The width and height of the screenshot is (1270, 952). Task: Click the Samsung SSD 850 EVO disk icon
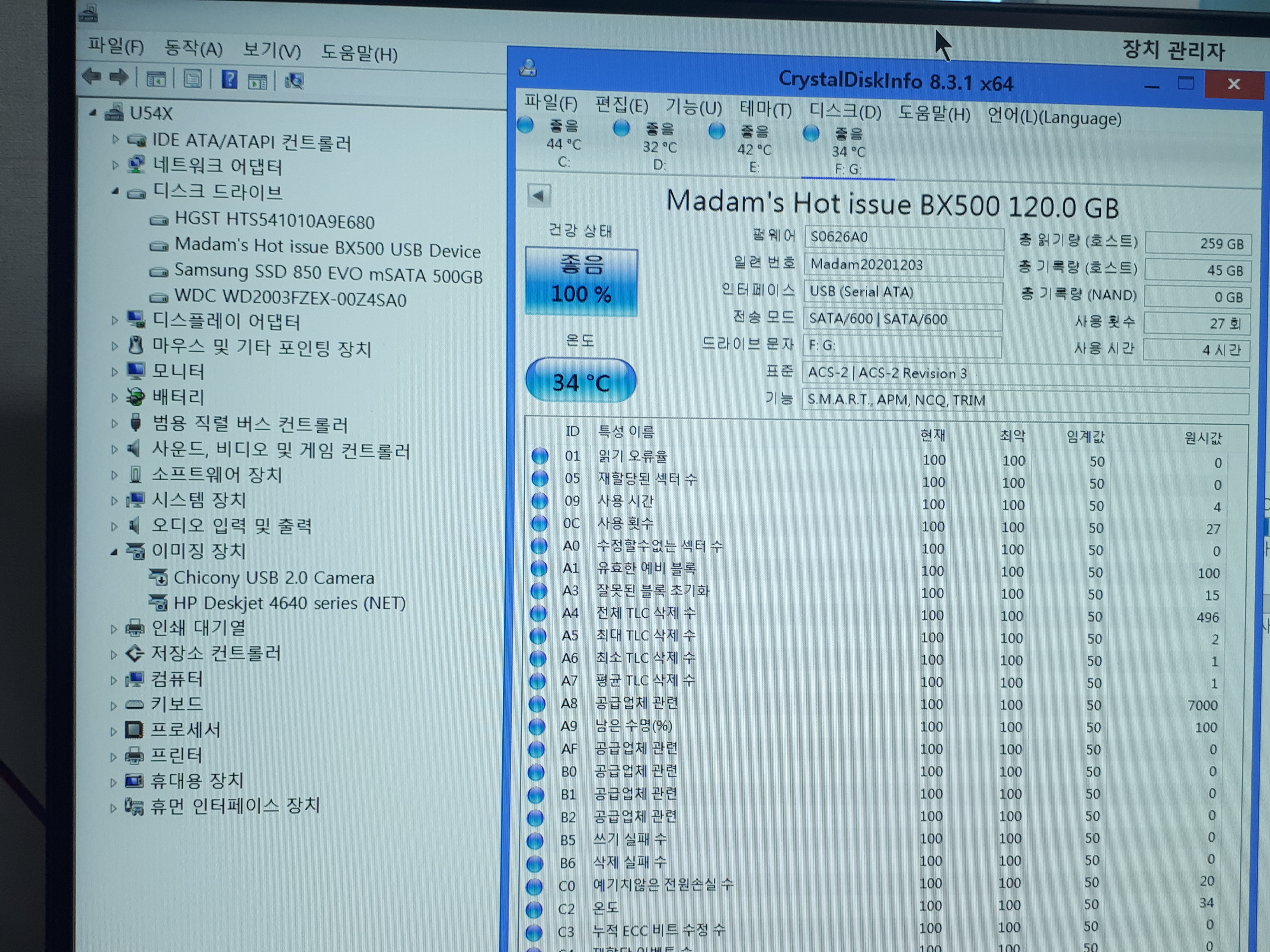(158, 271)
